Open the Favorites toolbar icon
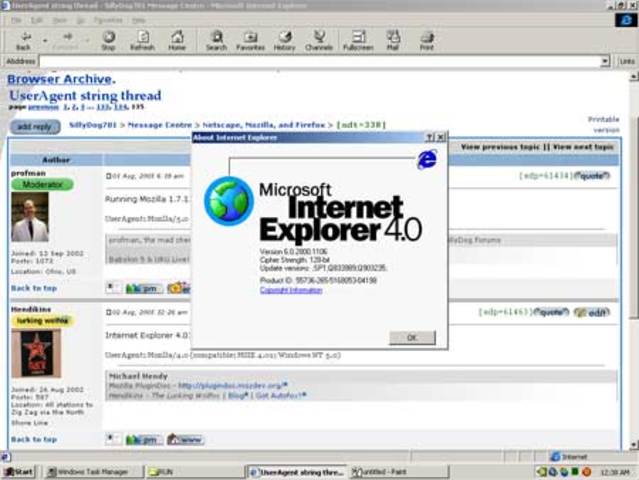Screen dimensions: 639x480 (x=250, y=41)
